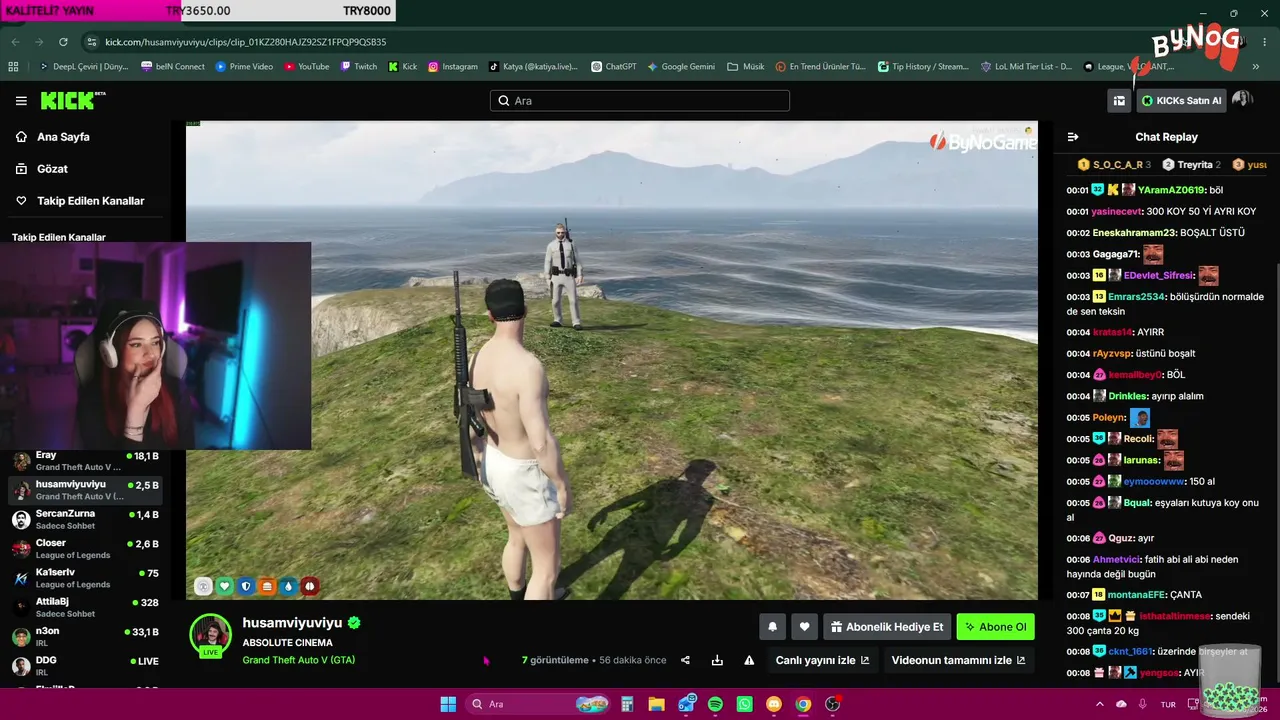Click Videonun tamamını izle button
Viewport: 1280px width, 720px height.
point(958,660)
